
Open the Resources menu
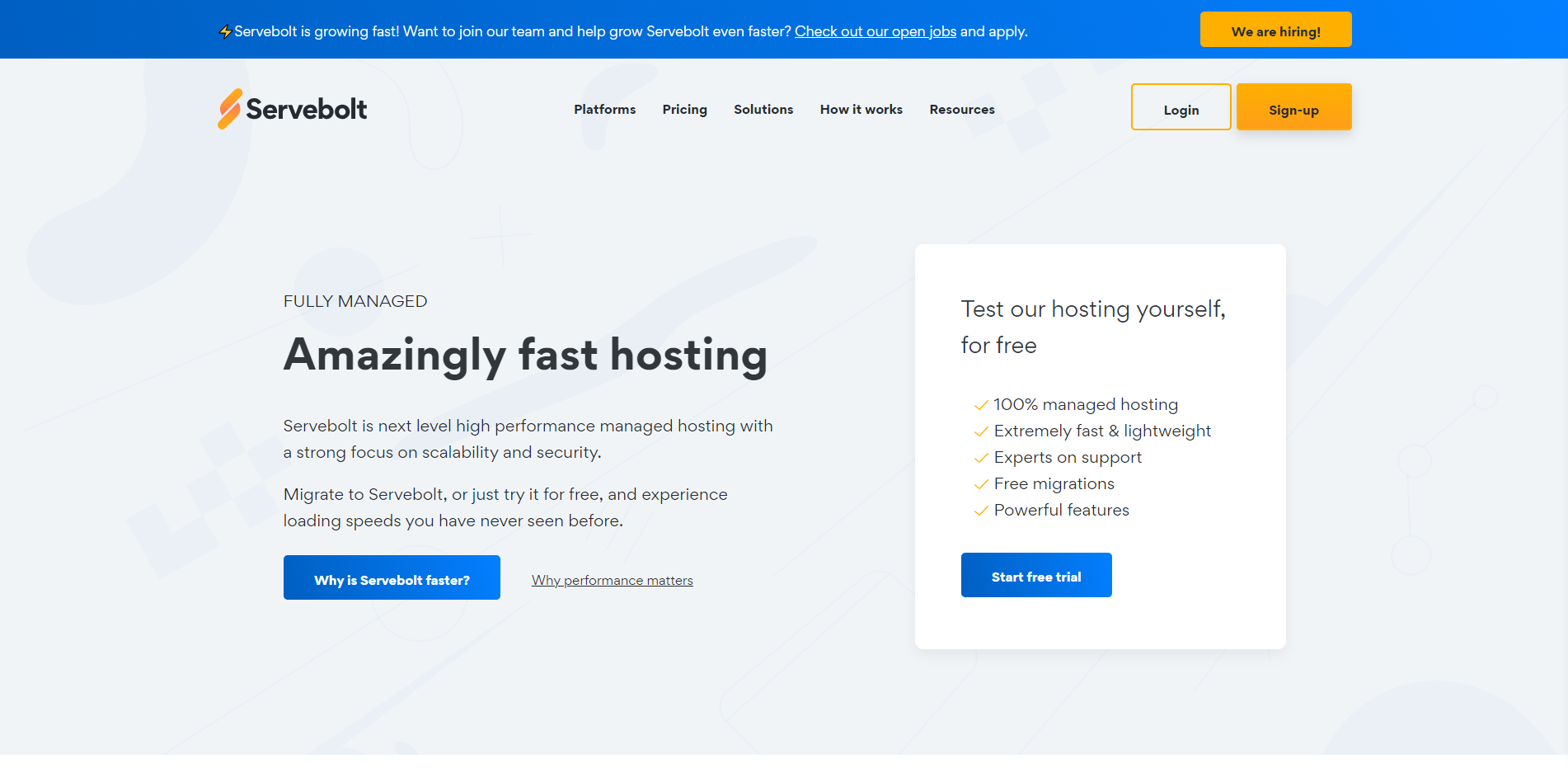click(x=962, y=109)
